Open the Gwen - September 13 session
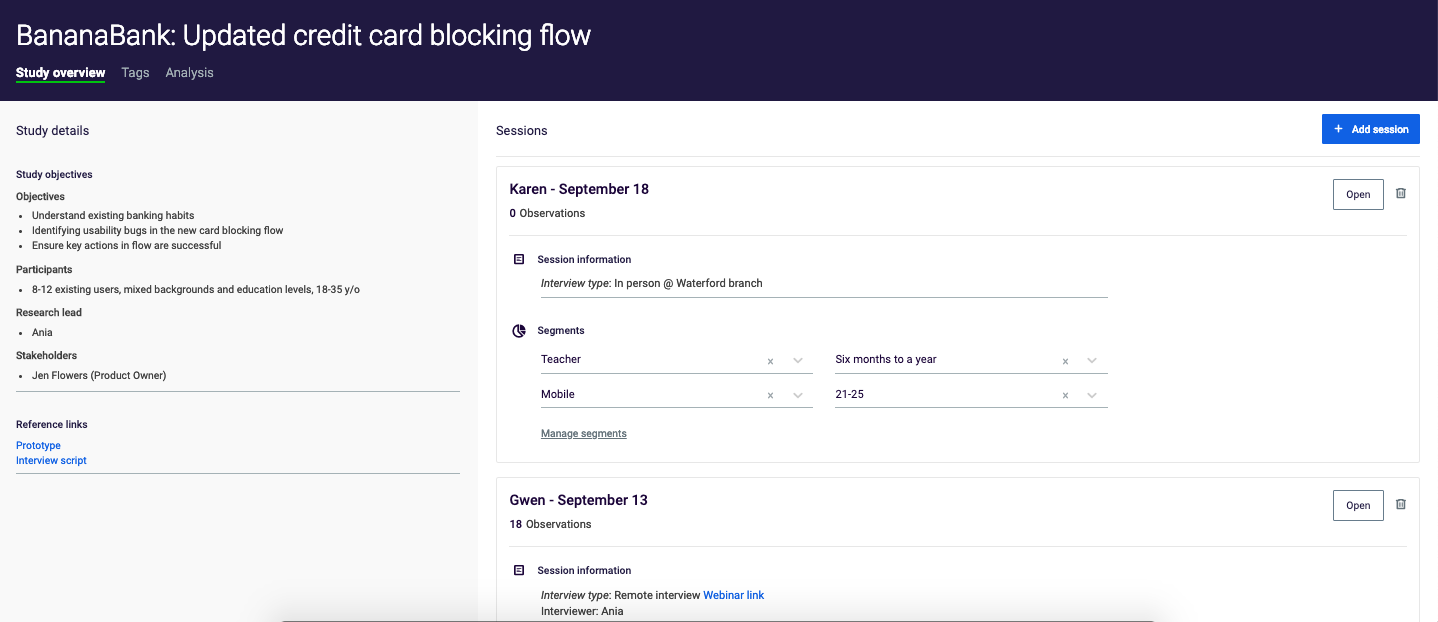Image resolution: width=1438 pixels, height=622 pixels. [1357, 505]
